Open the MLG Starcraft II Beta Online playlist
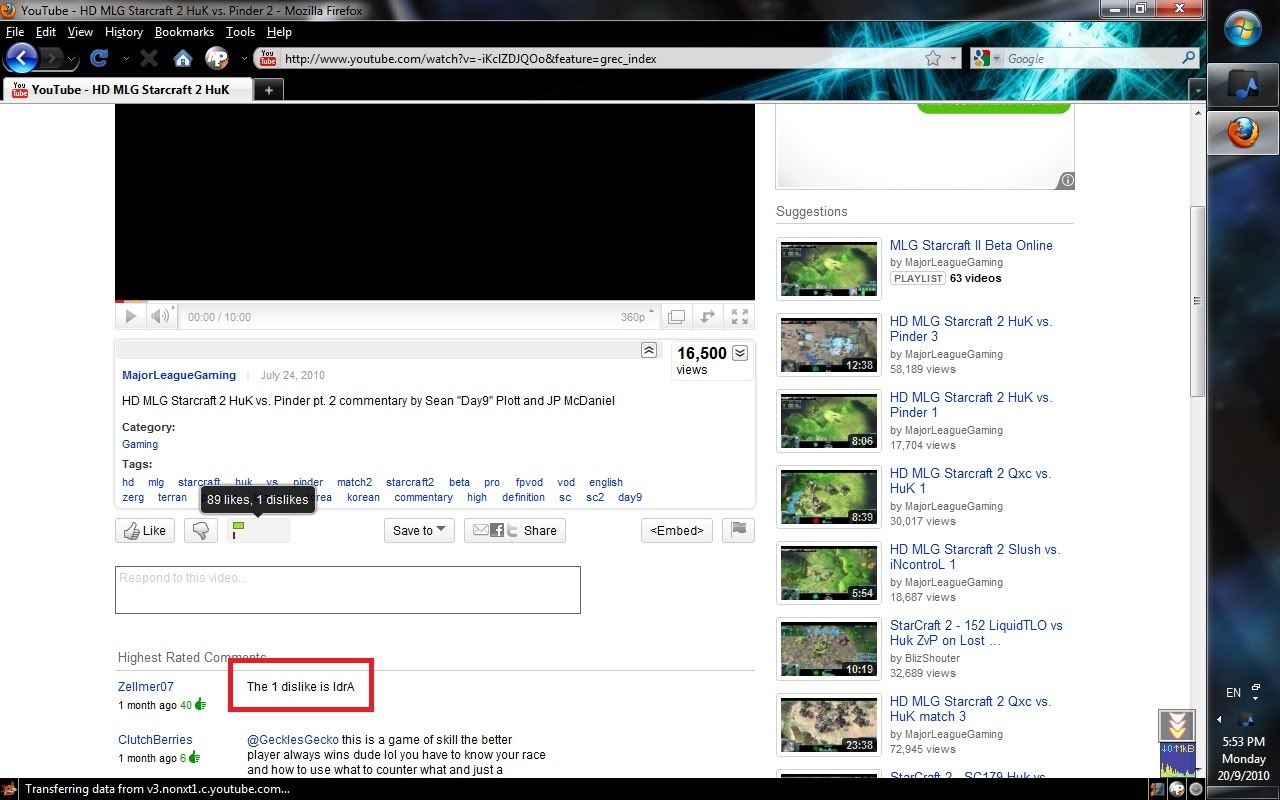Image resolution: width=1280 pixels, height=800 pixels. 971,245
